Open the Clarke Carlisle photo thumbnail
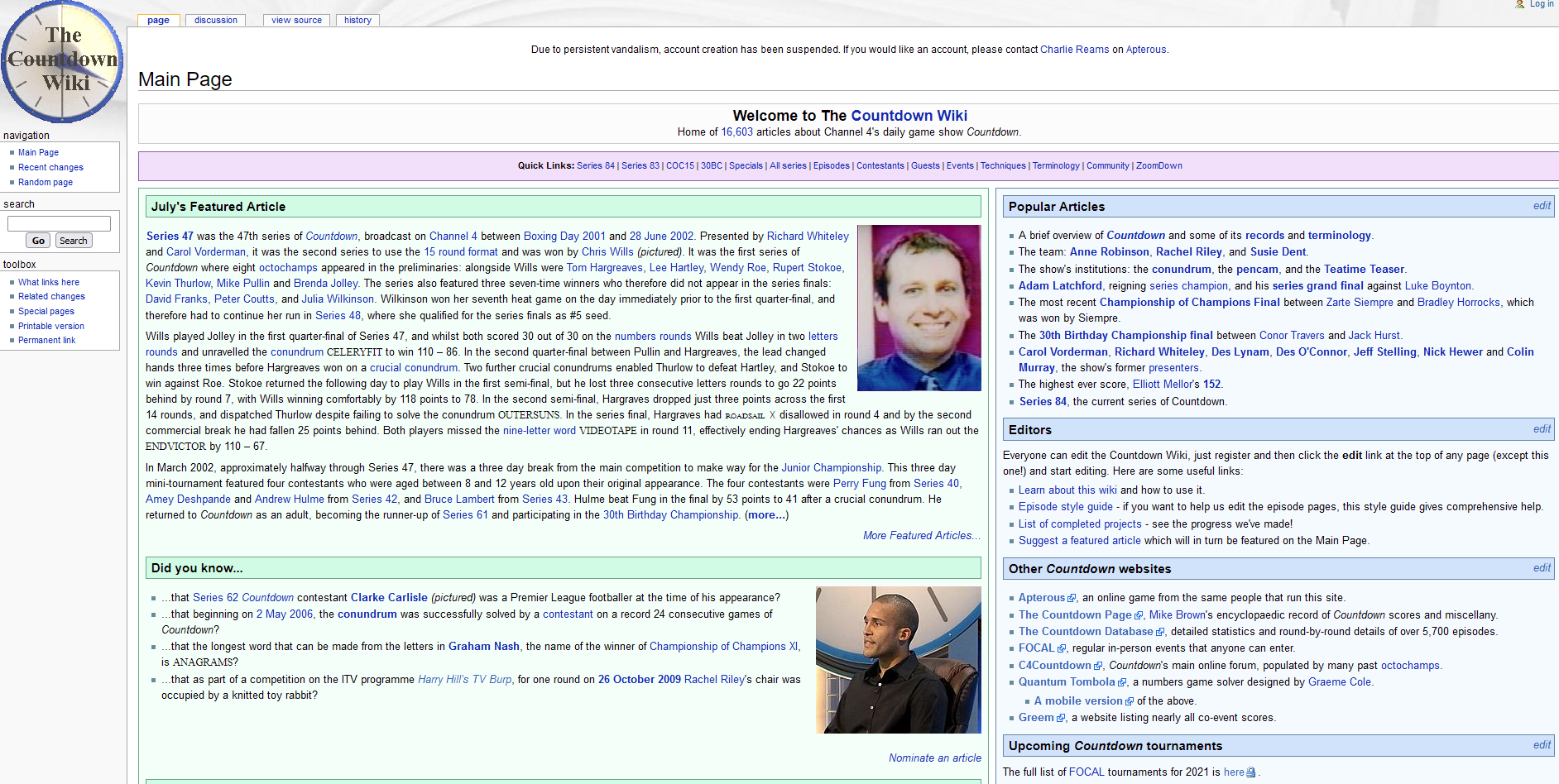 pos(898,660)
